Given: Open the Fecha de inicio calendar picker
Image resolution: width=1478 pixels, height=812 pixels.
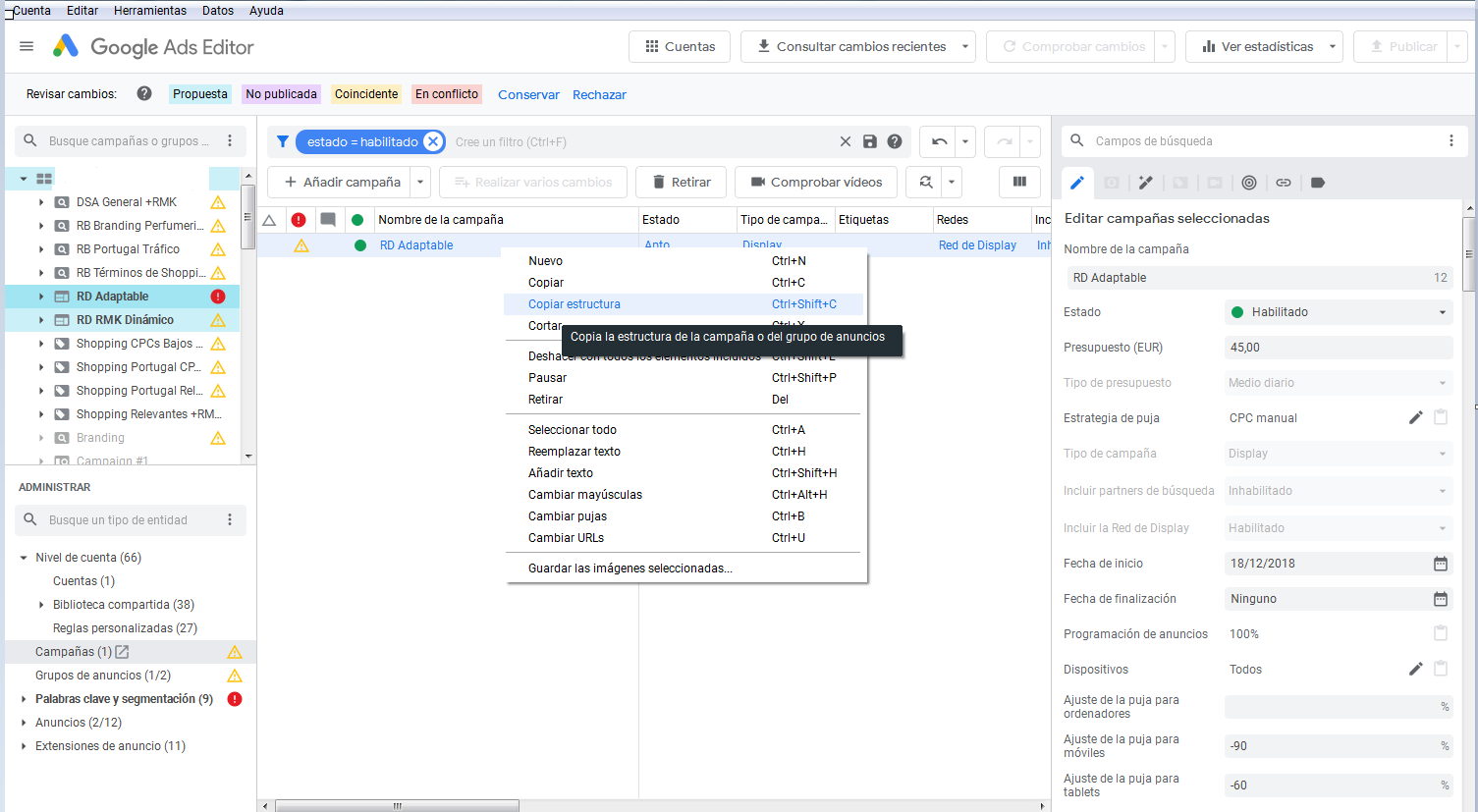Looking at the screenshot, I should (1441, 564).
